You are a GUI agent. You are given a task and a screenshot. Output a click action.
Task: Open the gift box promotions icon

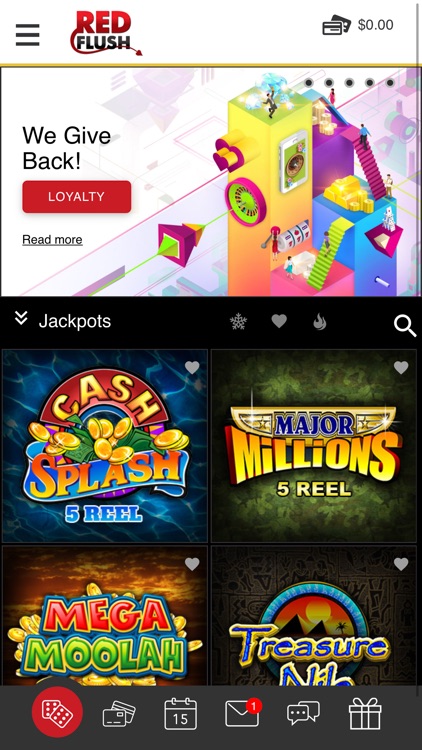(365, 714)
